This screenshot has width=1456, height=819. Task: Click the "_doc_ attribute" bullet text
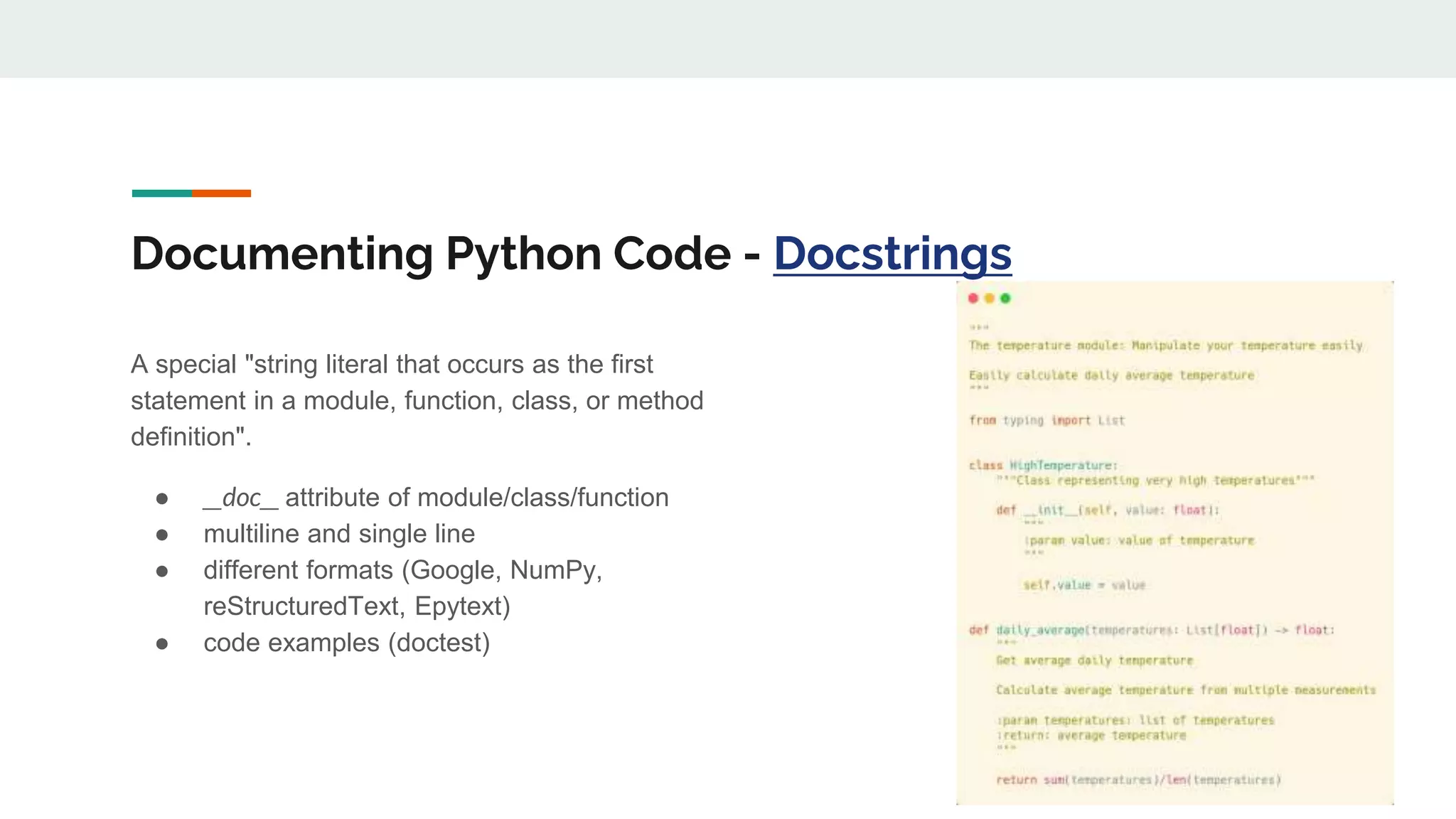click(435, 498)
